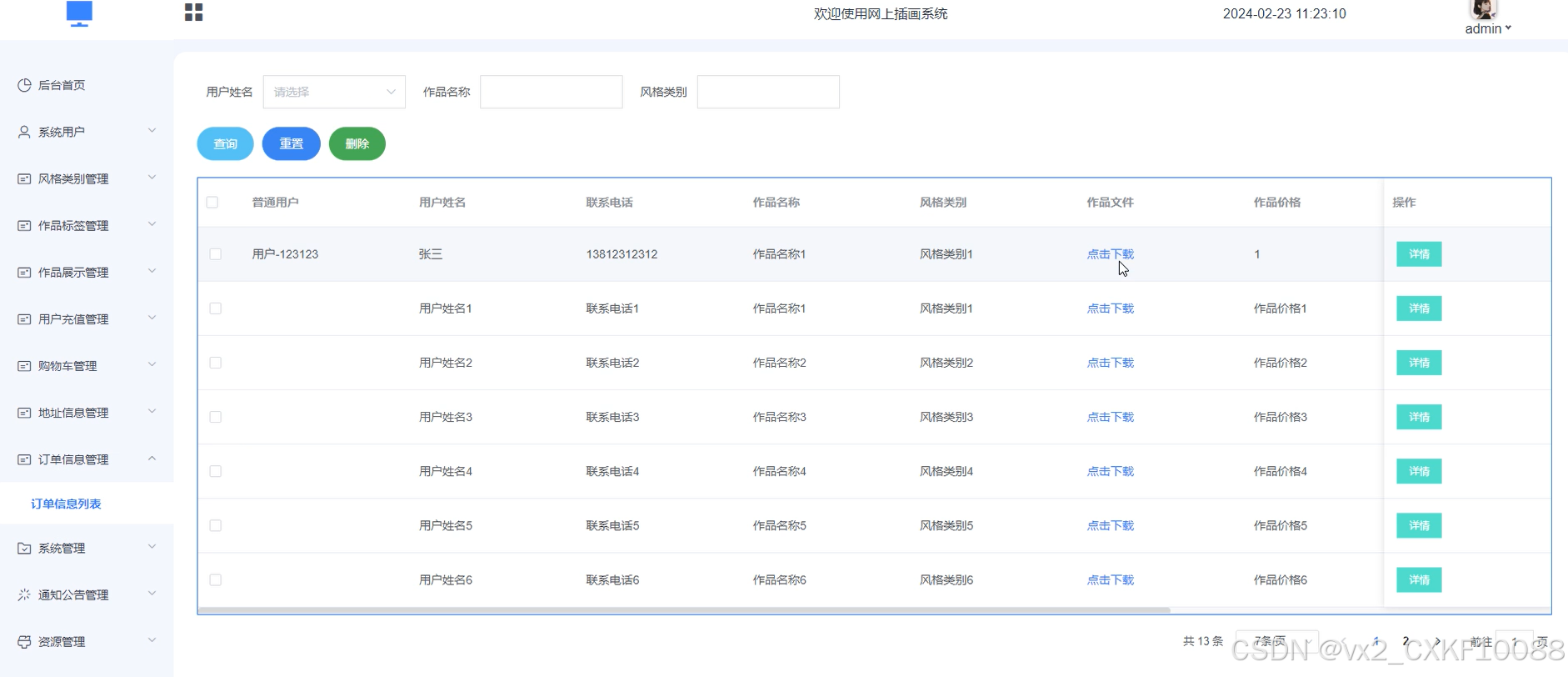This screenshot has height=677, width=1568.
Task: Click the 作品展示管理 sidebar icon
Action: tap(24, 272)
